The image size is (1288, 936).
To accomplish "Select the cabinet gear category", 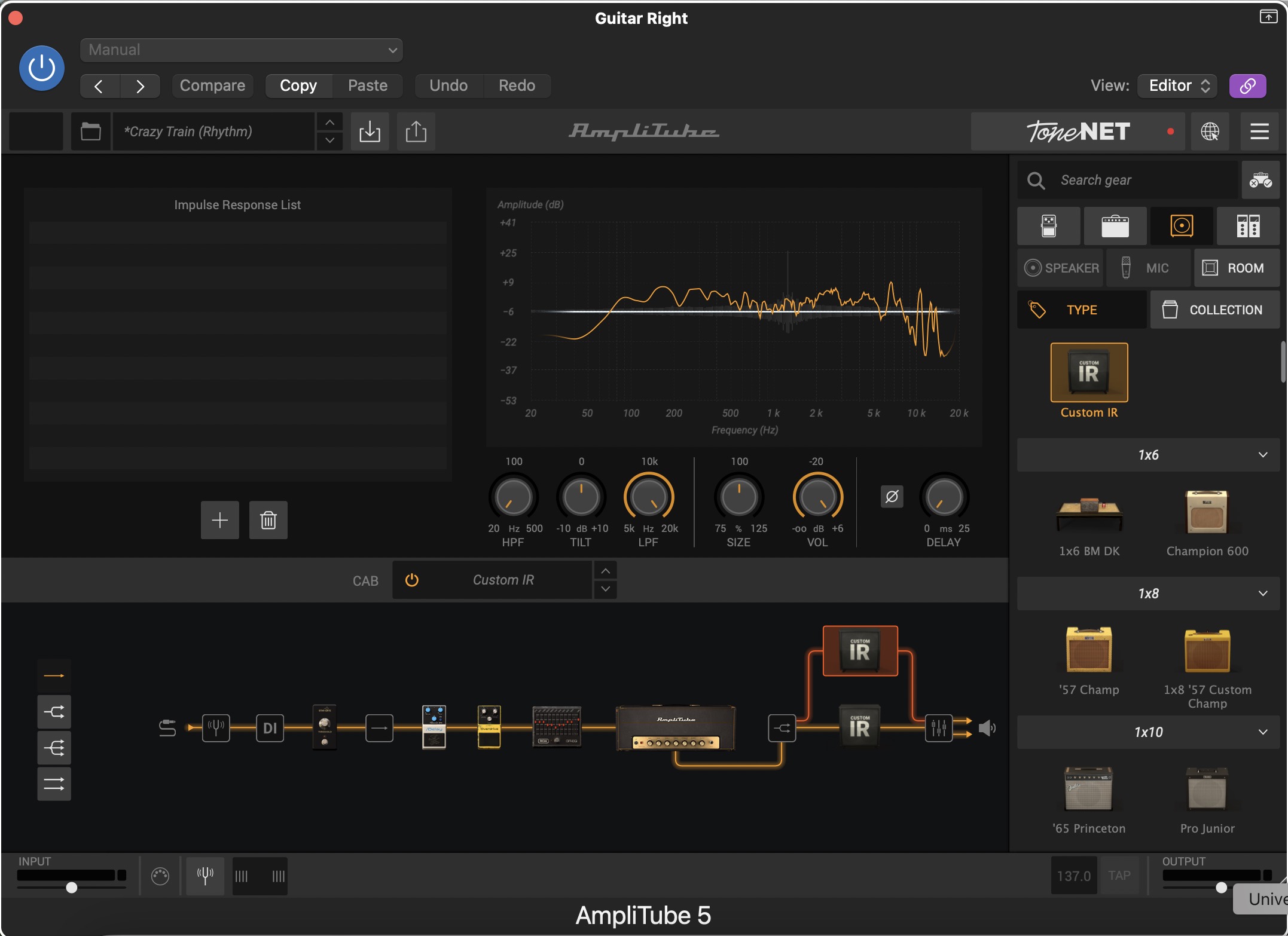I will [1182, 226].
